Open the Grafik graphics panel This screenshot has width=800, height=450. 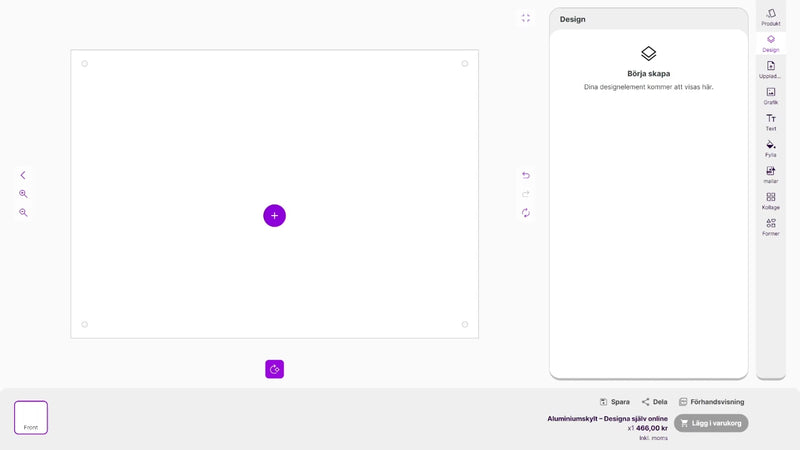771,96
